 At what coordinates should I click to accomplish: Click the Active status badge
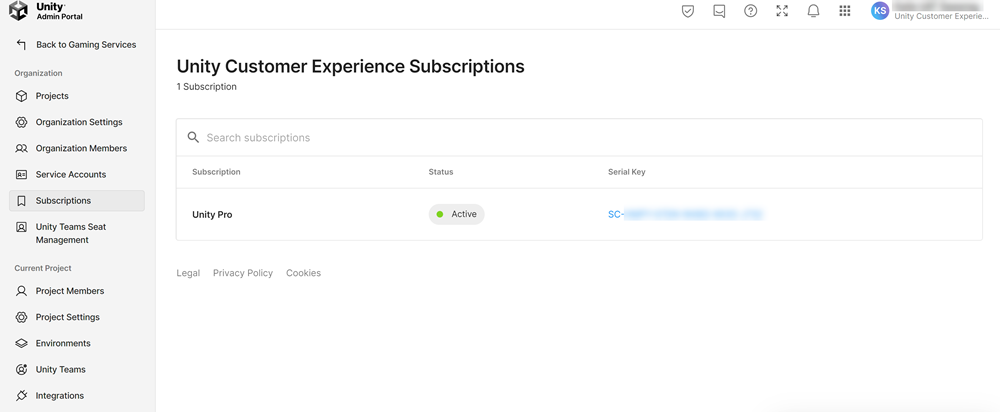click(x=457, y=214)
